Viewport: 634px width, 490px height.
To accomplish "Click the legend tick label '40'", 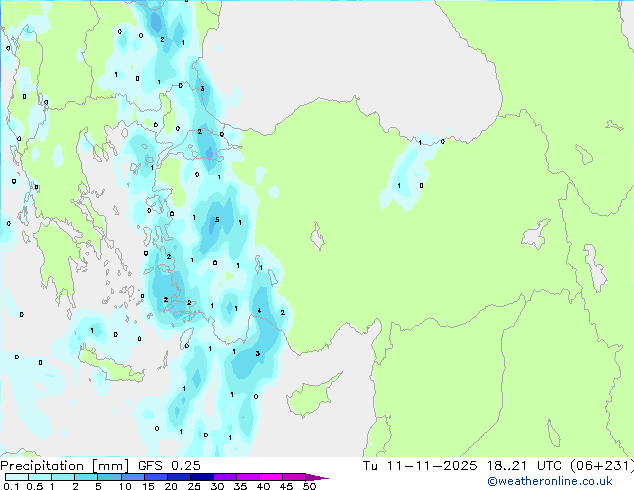I will [263, 486].
